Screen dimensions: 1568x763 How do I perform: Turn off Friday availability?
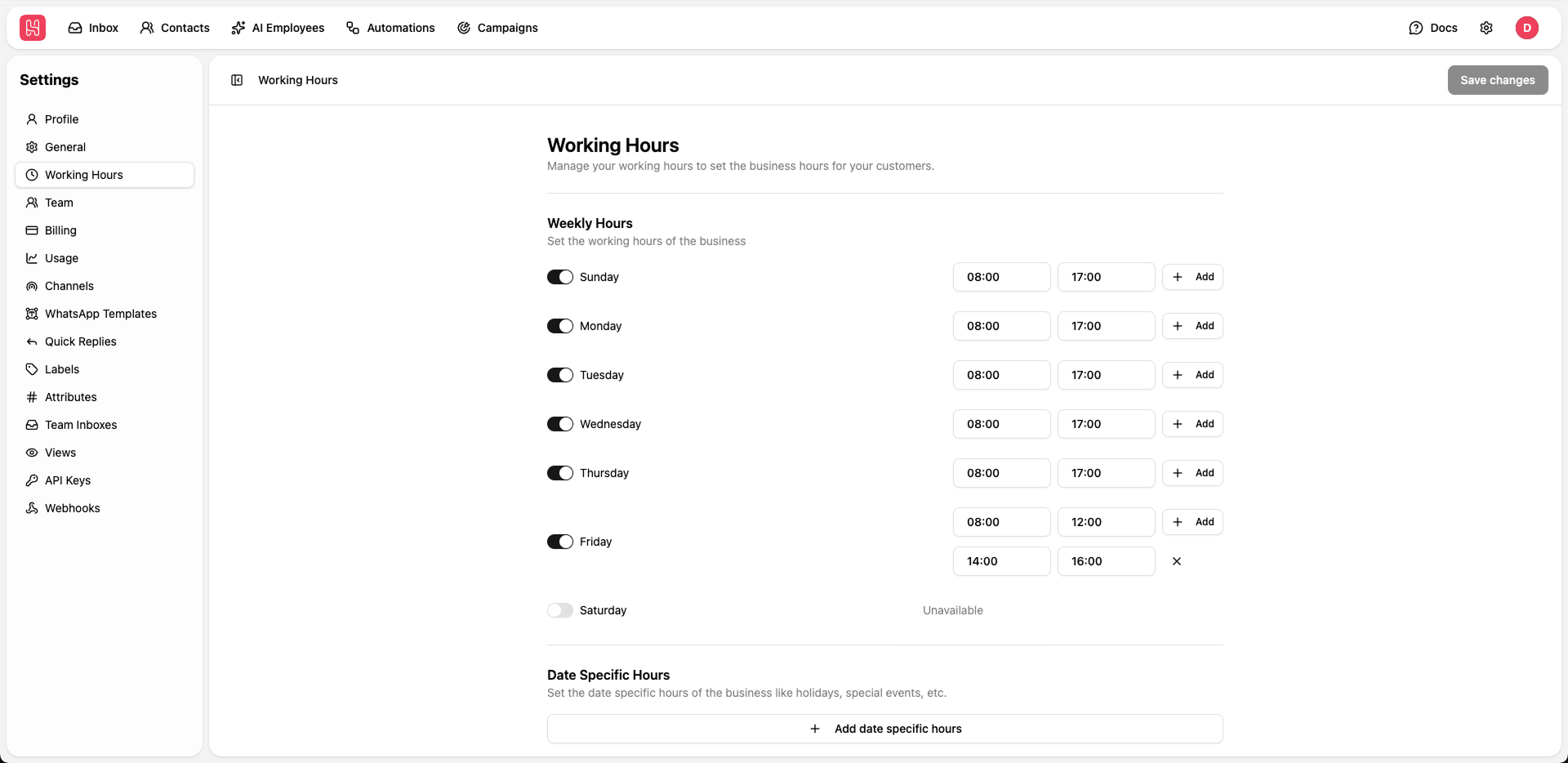[559, 541]
